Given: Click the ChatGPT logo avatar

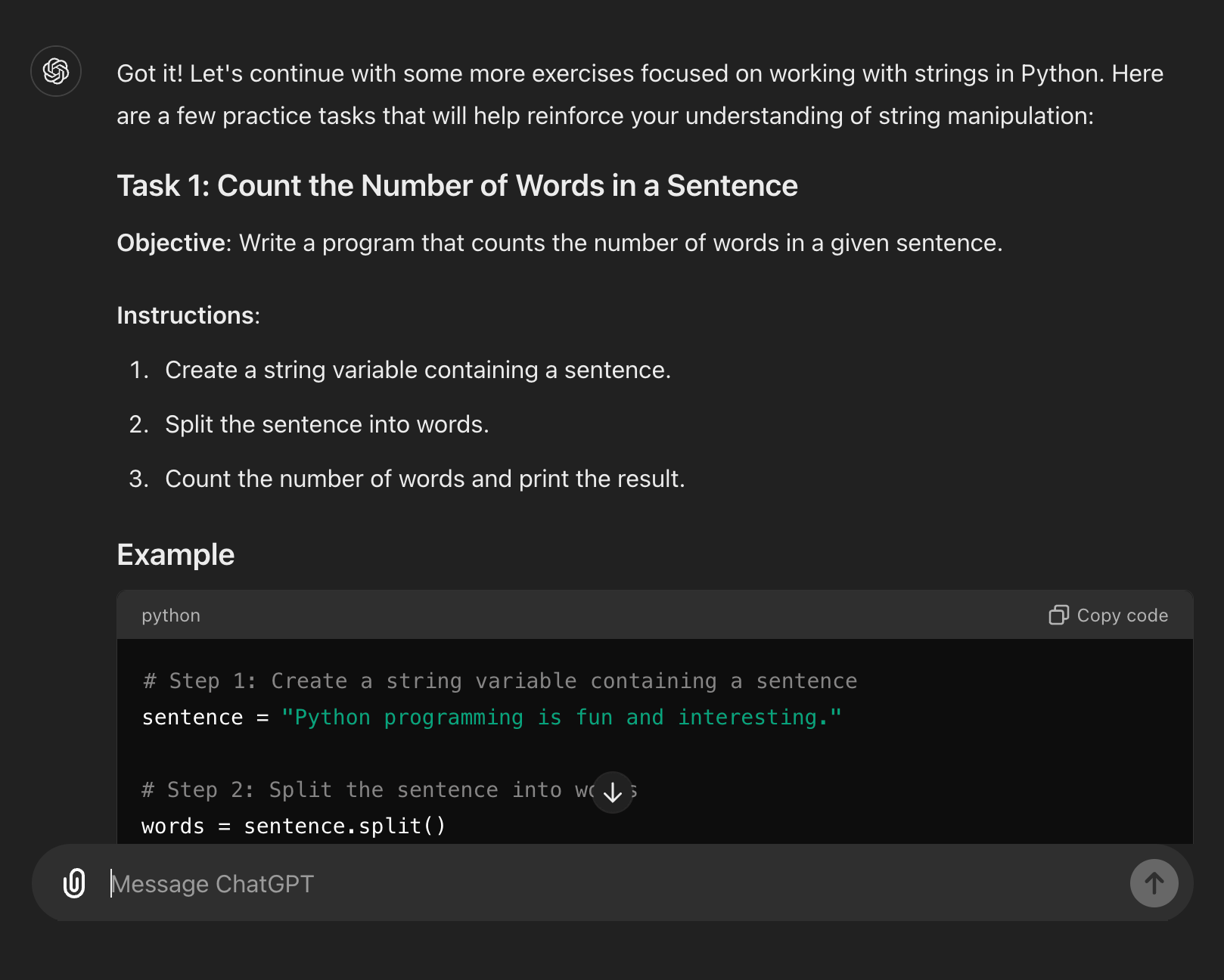Looking at the screenshot, I should (x=56, y=71).
